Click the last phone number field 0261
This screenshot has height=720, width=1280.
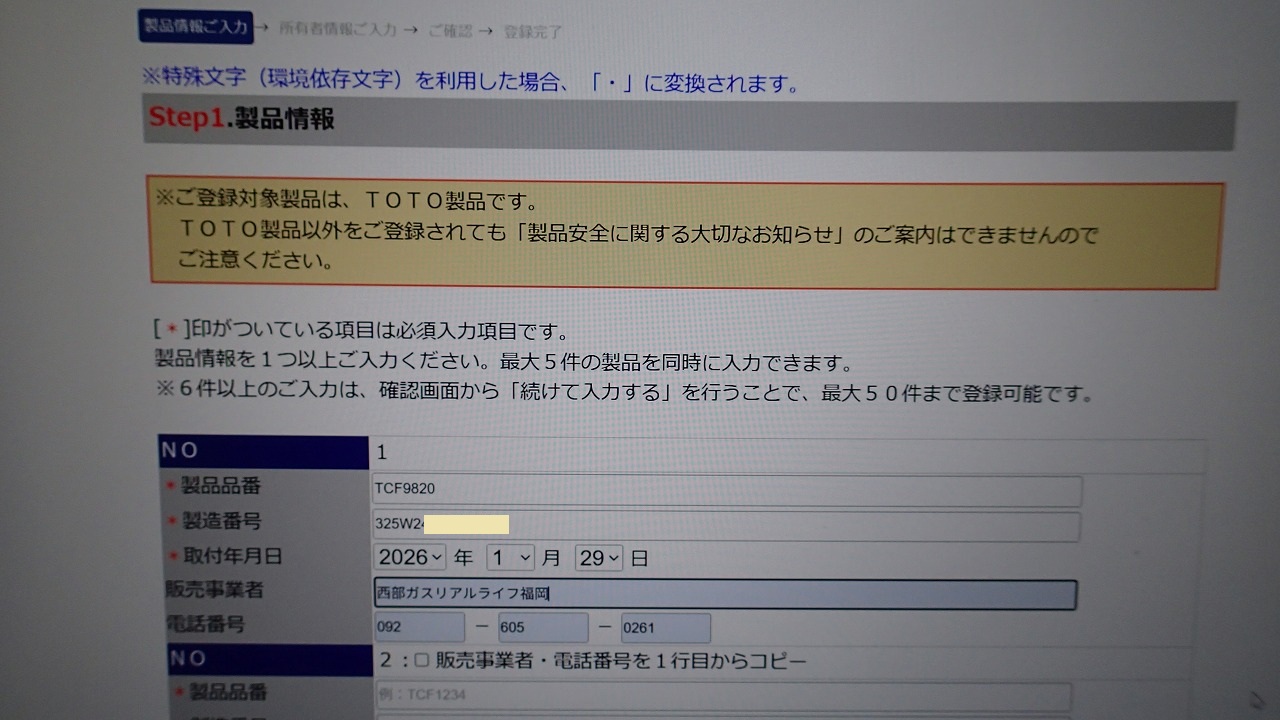[665, 628]
